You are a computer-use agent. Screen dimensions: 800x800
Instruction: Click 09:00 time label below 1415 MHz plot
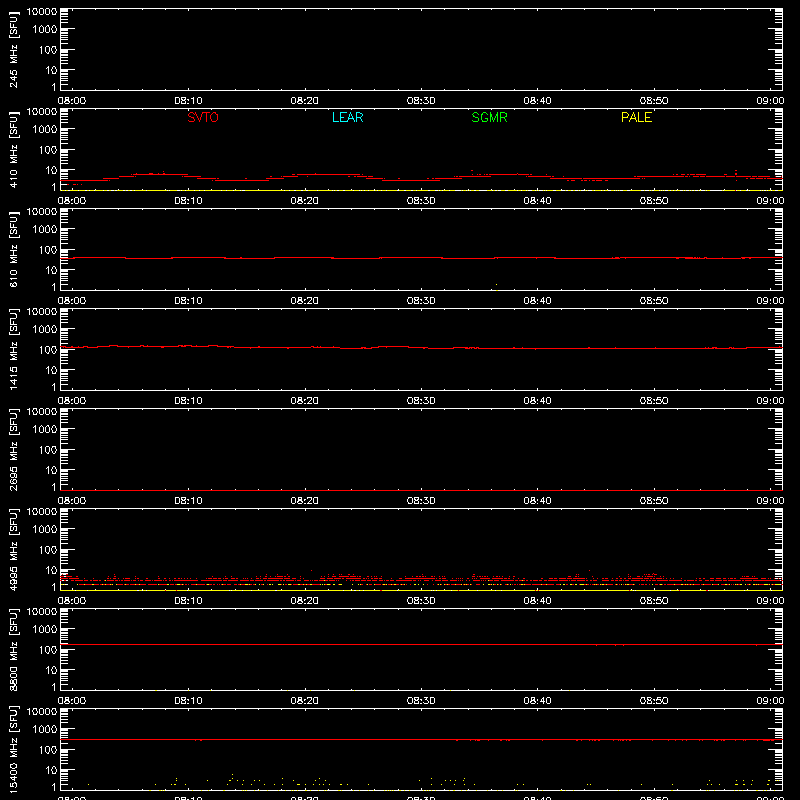(x=770, y=401)
